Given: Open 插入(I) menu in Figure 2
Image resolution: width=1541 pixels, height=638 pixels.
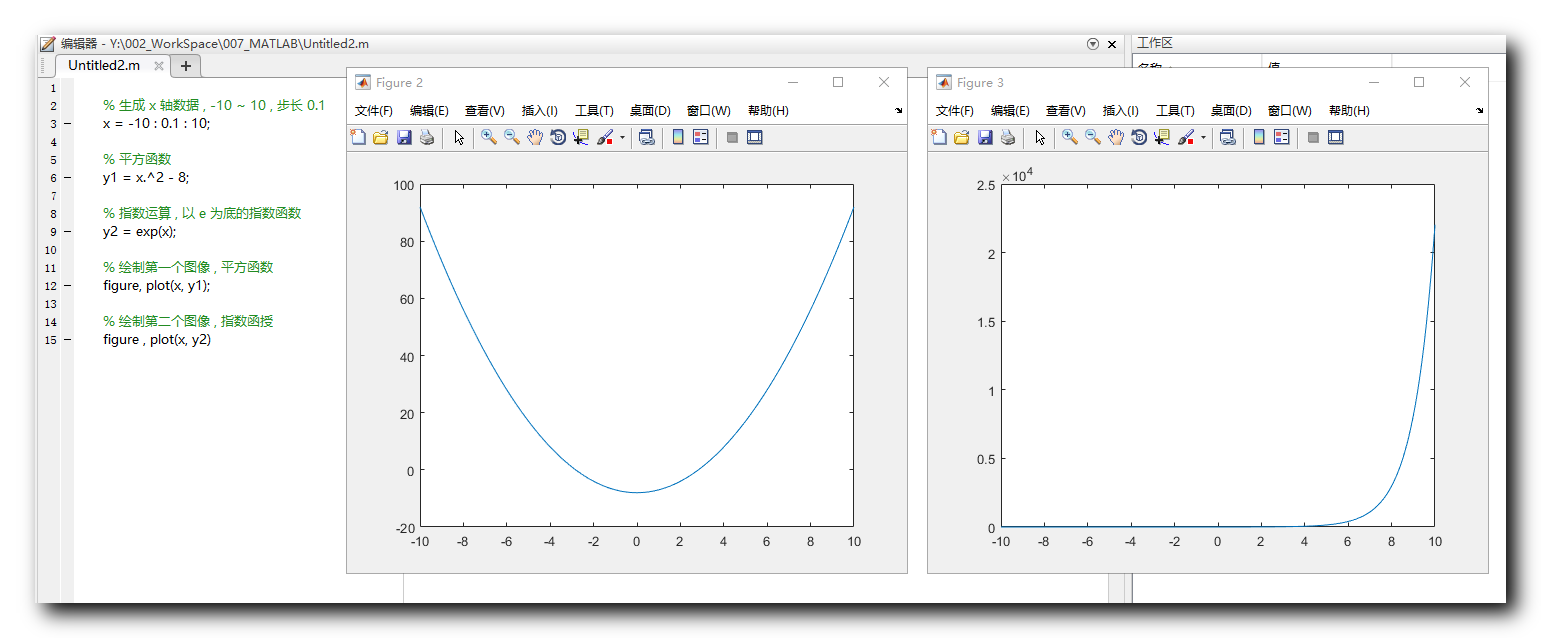Looking at the screenshot, I should 539,111.
